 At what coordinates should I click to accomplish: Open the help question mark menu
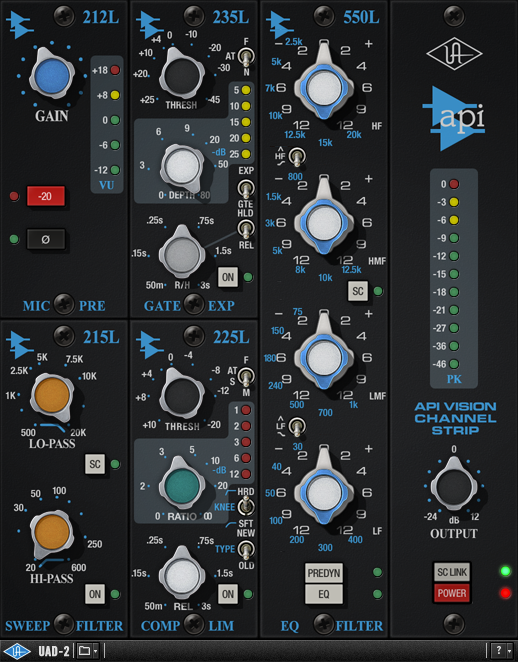coord(502,651)
